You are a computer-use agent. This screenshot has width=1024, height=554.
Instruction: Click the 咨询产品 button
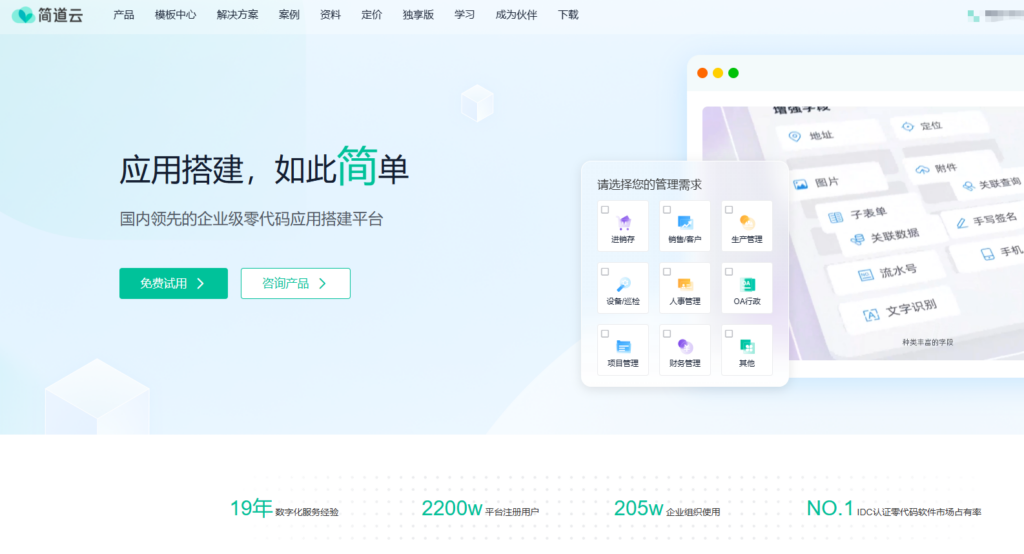pyautogui.click(x=295, y=284)
